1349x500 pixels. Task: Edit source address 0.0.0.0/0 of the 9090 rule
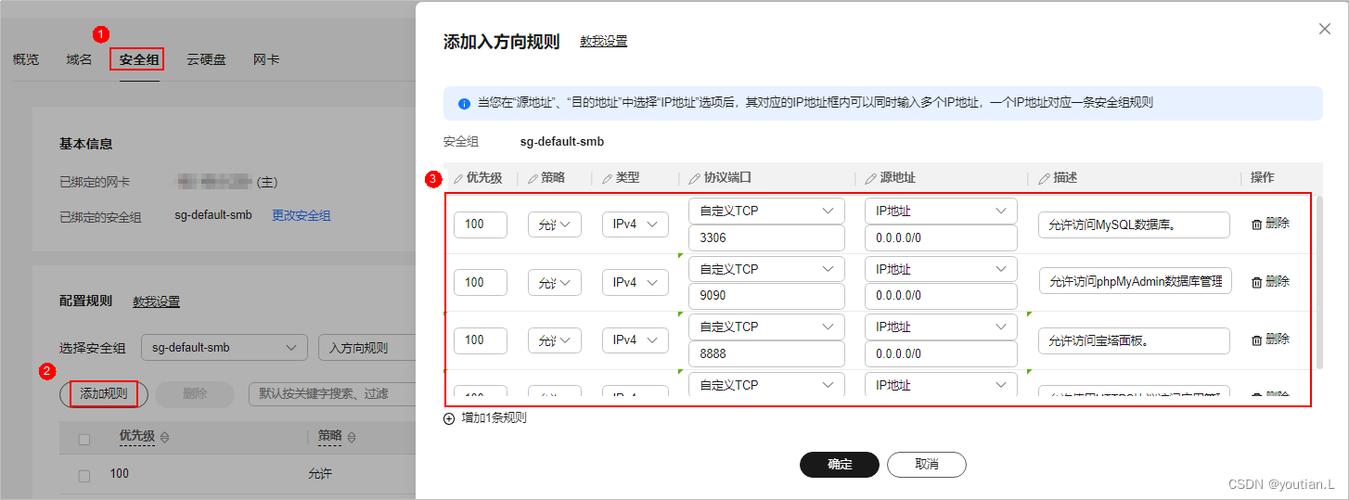[941, 296]
